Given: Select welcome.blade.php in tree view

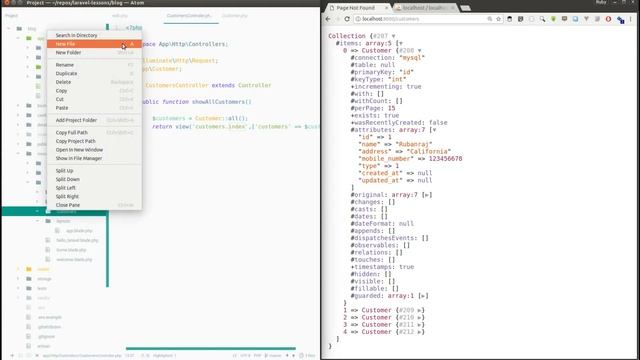Looking at the screenshot, I should pos(74,259).
